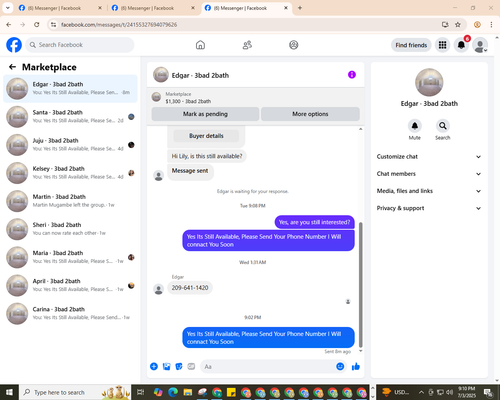Send a thumbs-up like
Viewport: 500px width, 400px height.
356,367
